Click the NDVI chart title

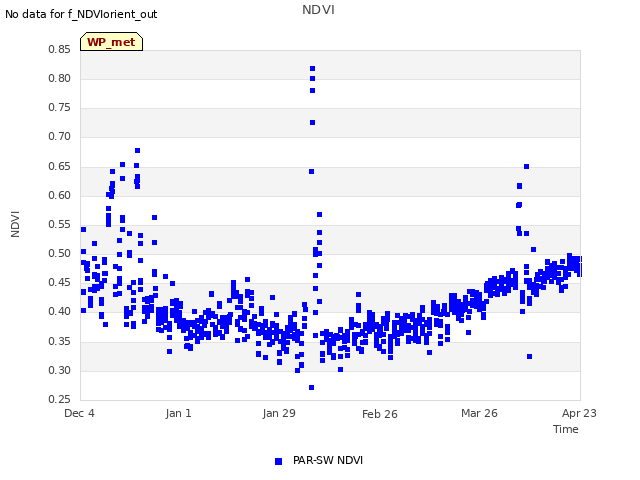[318, 10]
